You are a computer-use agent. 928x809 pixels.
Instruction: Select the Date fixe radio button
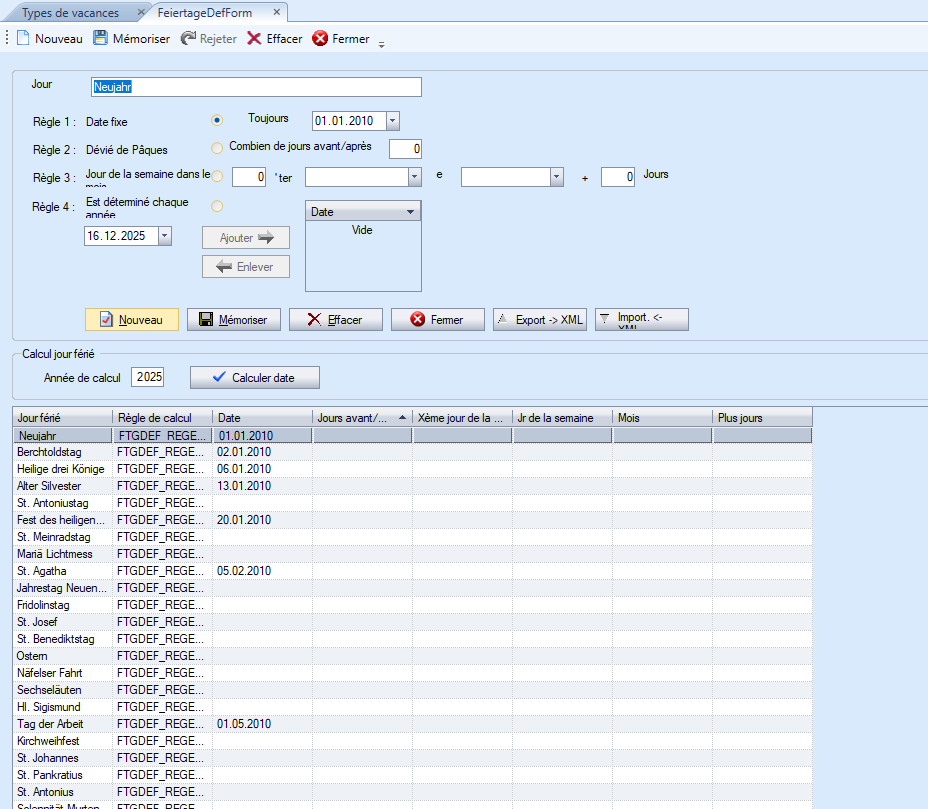217,121
